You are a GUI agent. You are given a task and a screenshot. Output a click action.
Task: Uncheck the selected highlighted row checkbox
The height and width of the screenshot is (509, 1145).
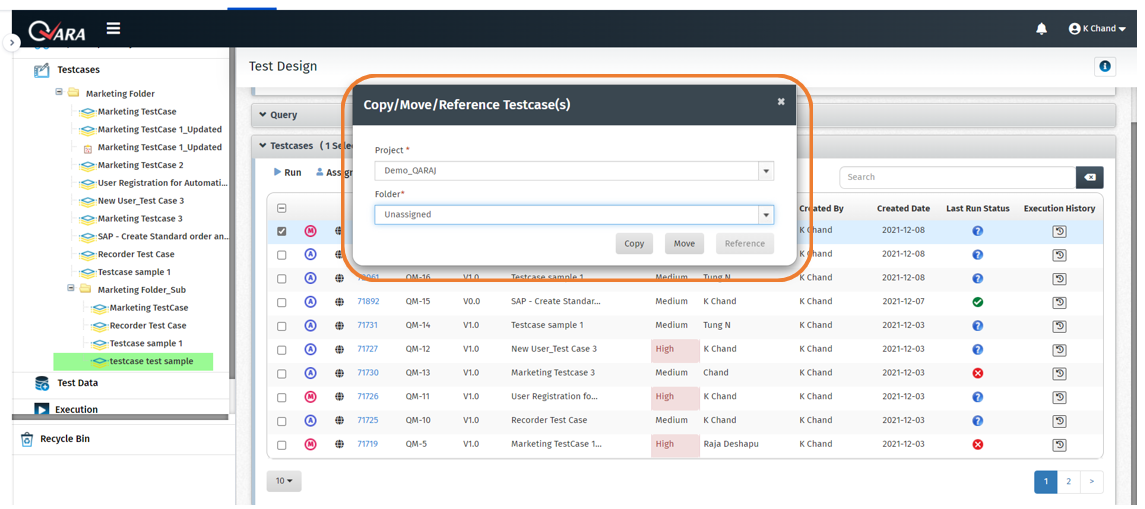281,231
